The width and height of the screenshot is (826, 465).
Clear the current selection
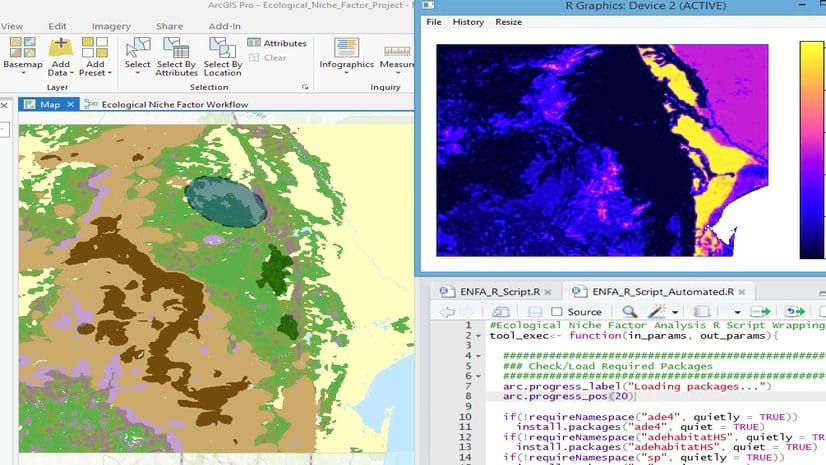(x=268, y=57)
